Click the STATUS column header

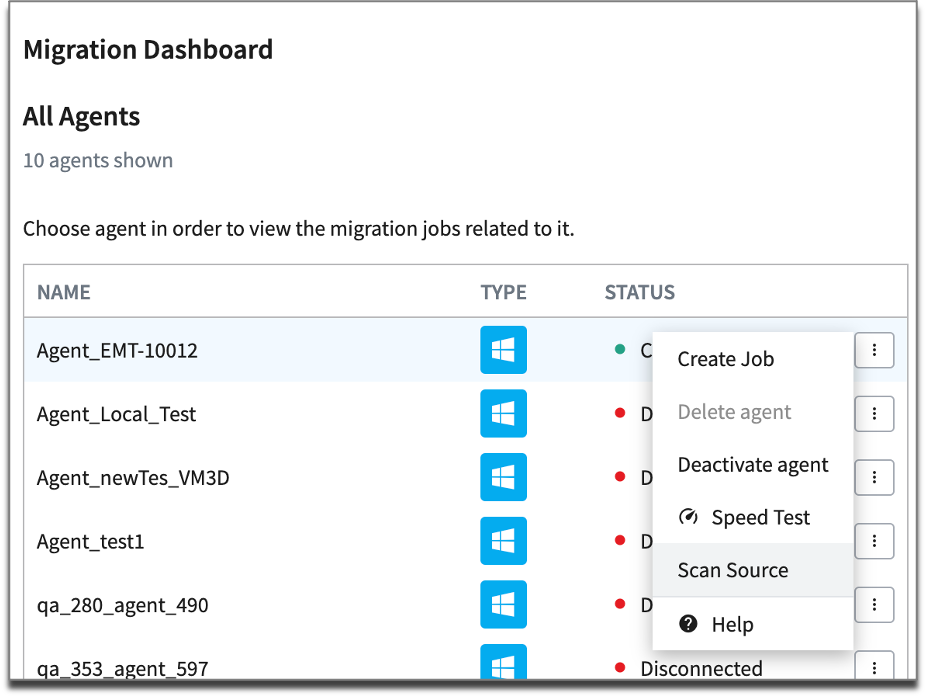640,292
